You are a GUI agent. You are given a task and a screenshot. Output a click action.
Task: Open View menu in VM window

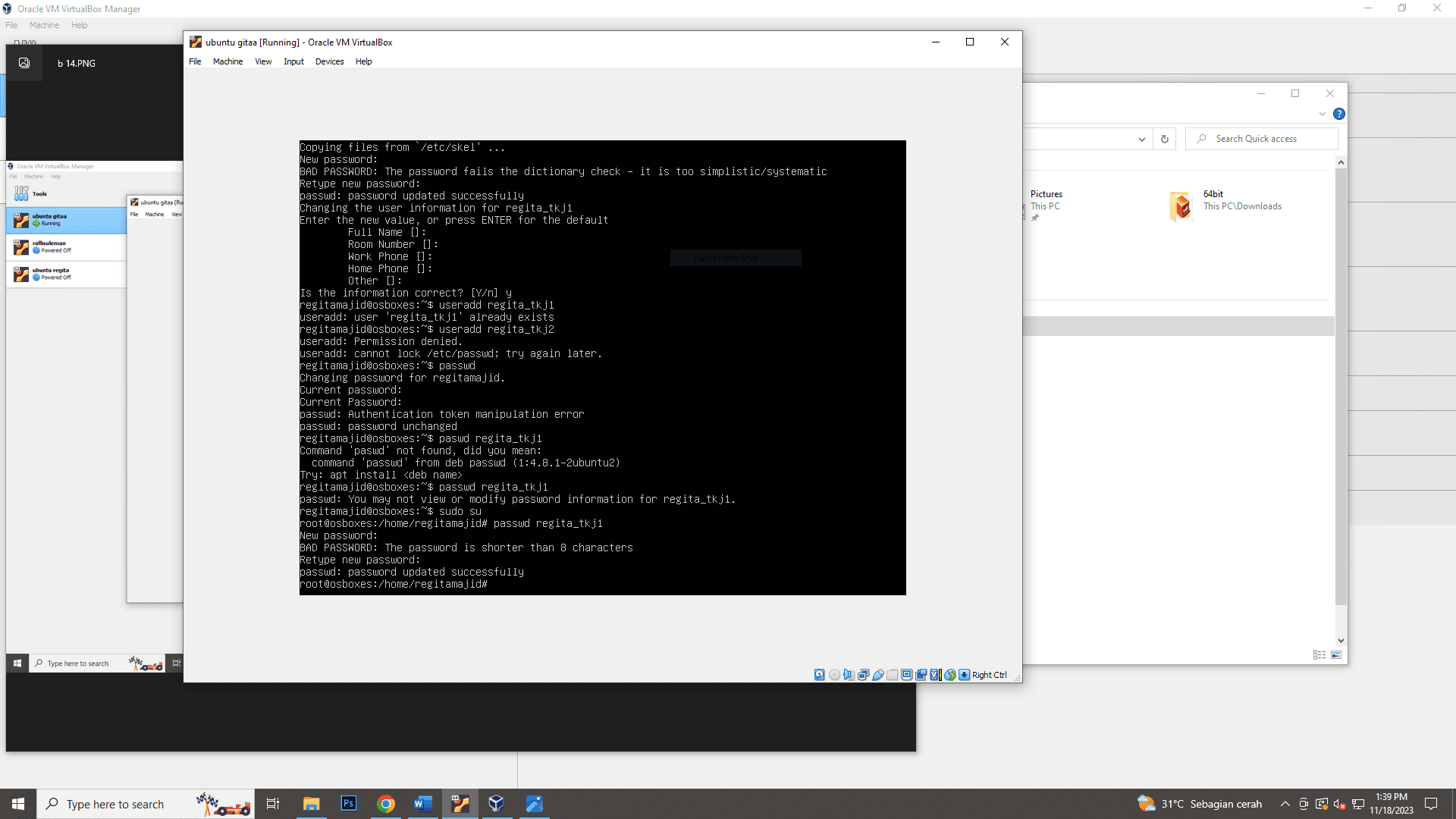click(x=263, y=61)
